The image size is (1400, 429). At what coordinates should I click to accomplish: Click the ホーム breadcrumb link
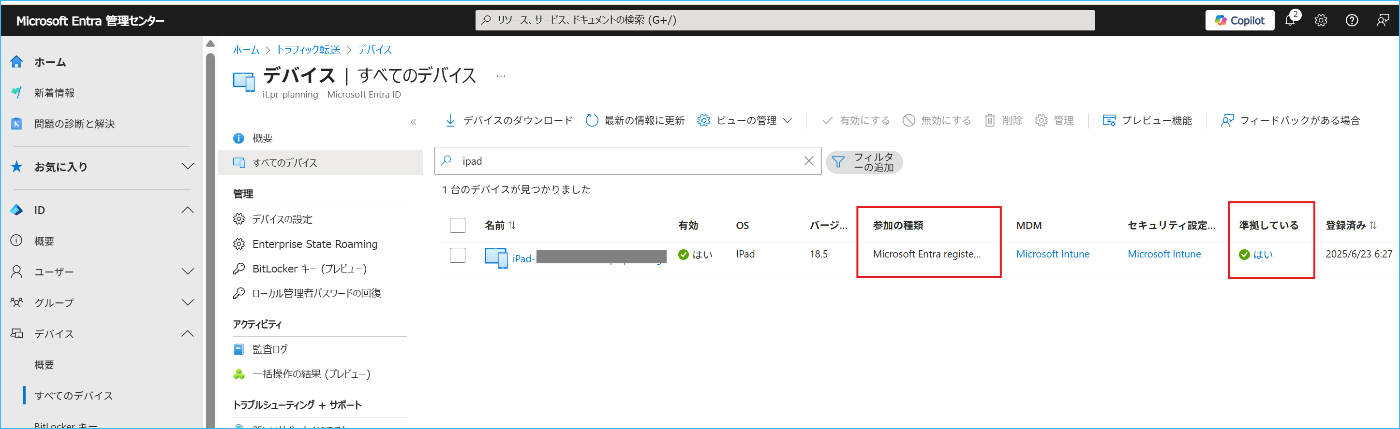pos(246,49)
